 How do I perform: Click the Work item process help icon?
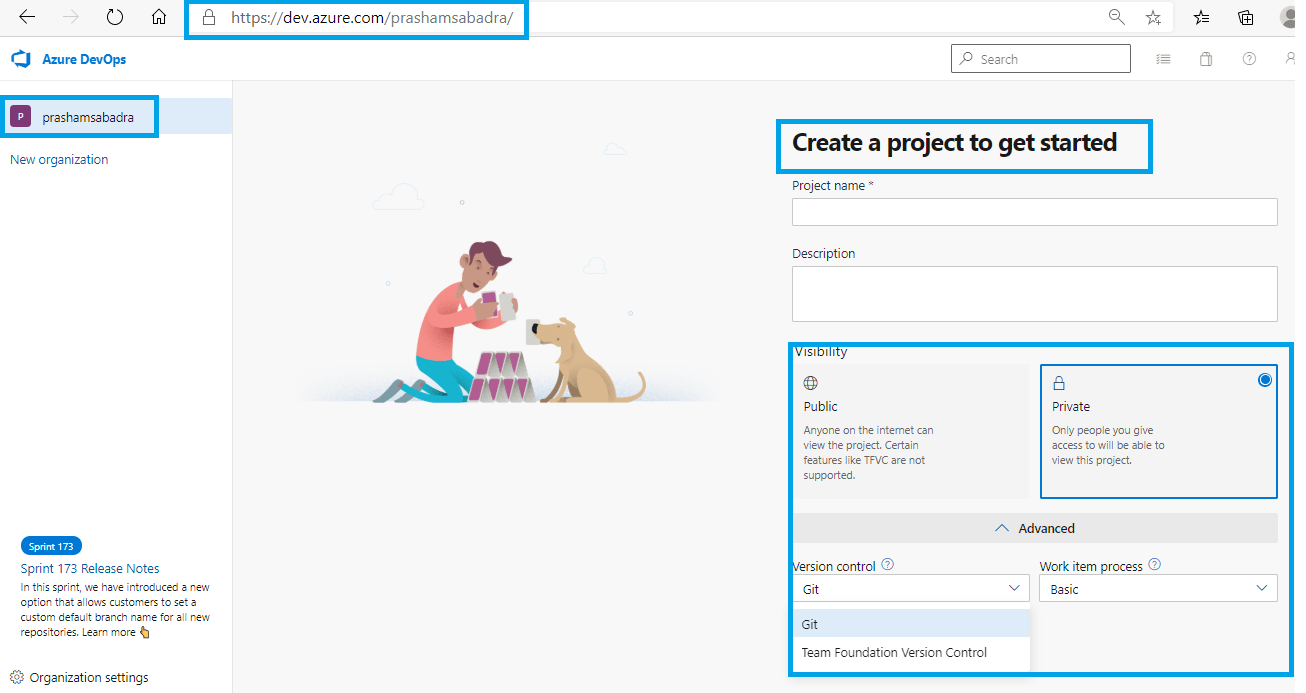(x=1154, y=565)
